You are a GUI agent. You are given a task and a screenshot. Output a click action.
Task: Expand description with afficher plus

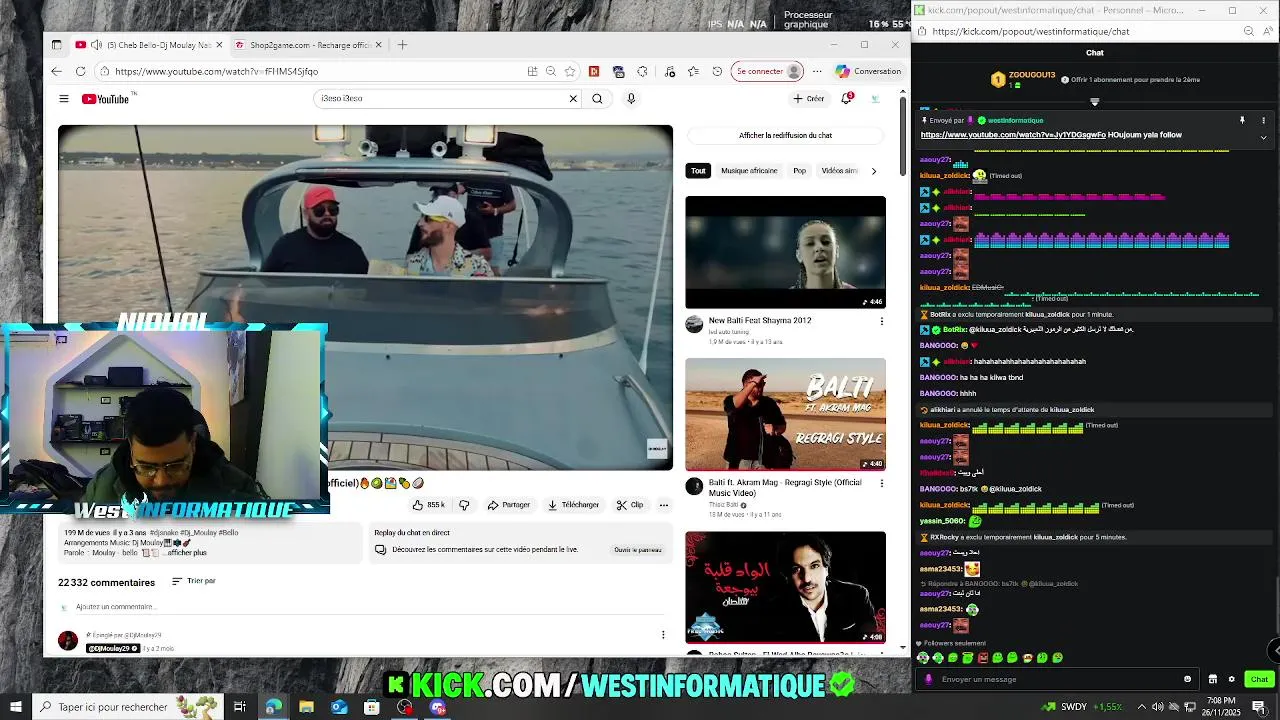187,553
